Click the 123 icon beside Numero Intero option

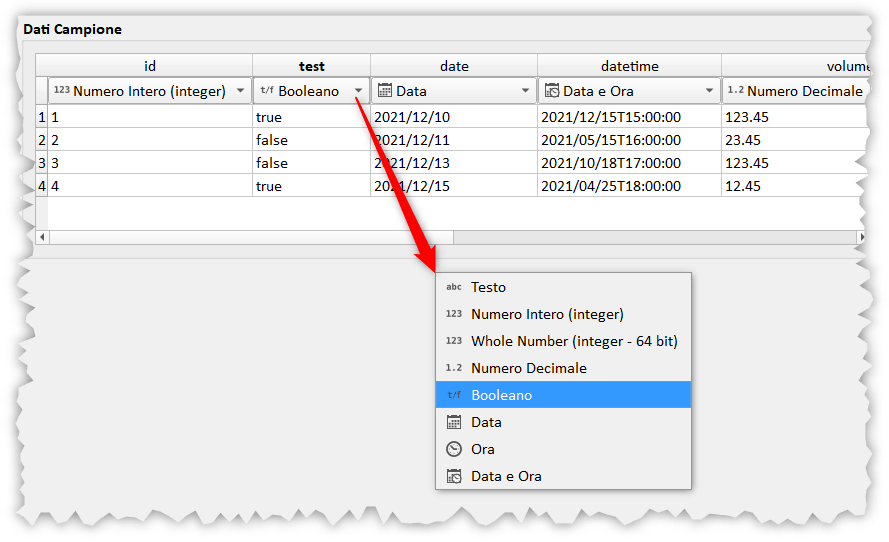[x=454, y=314]
